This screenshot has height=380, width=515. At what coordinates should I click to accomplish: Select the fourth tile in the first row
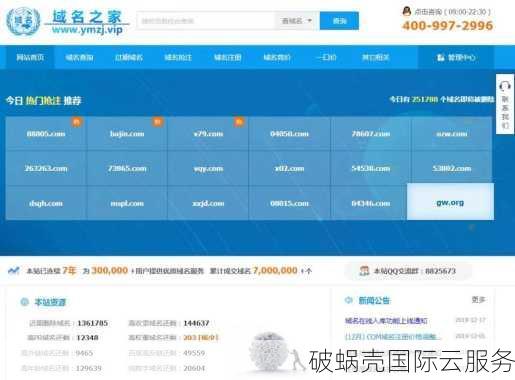tap(289, 134)
